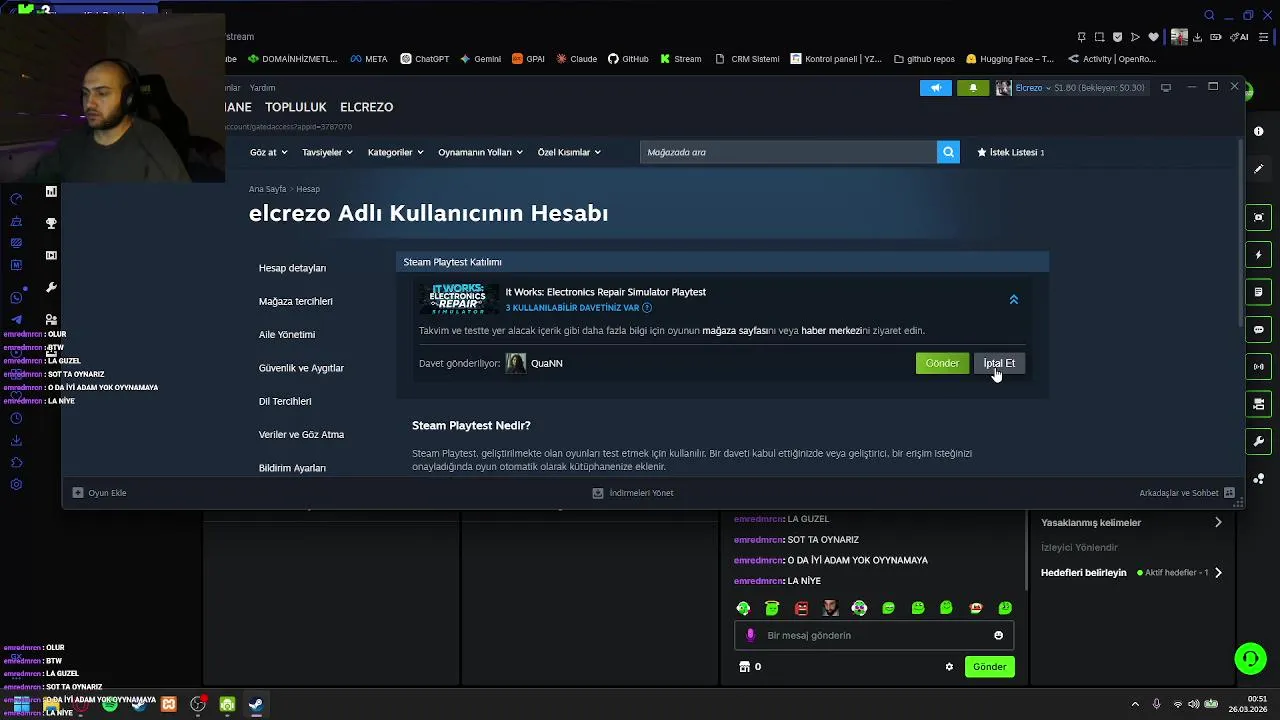Click İptal Et button
This screenshot has height=720, width=1280.
pyautogui.click(x=999, y=363)
